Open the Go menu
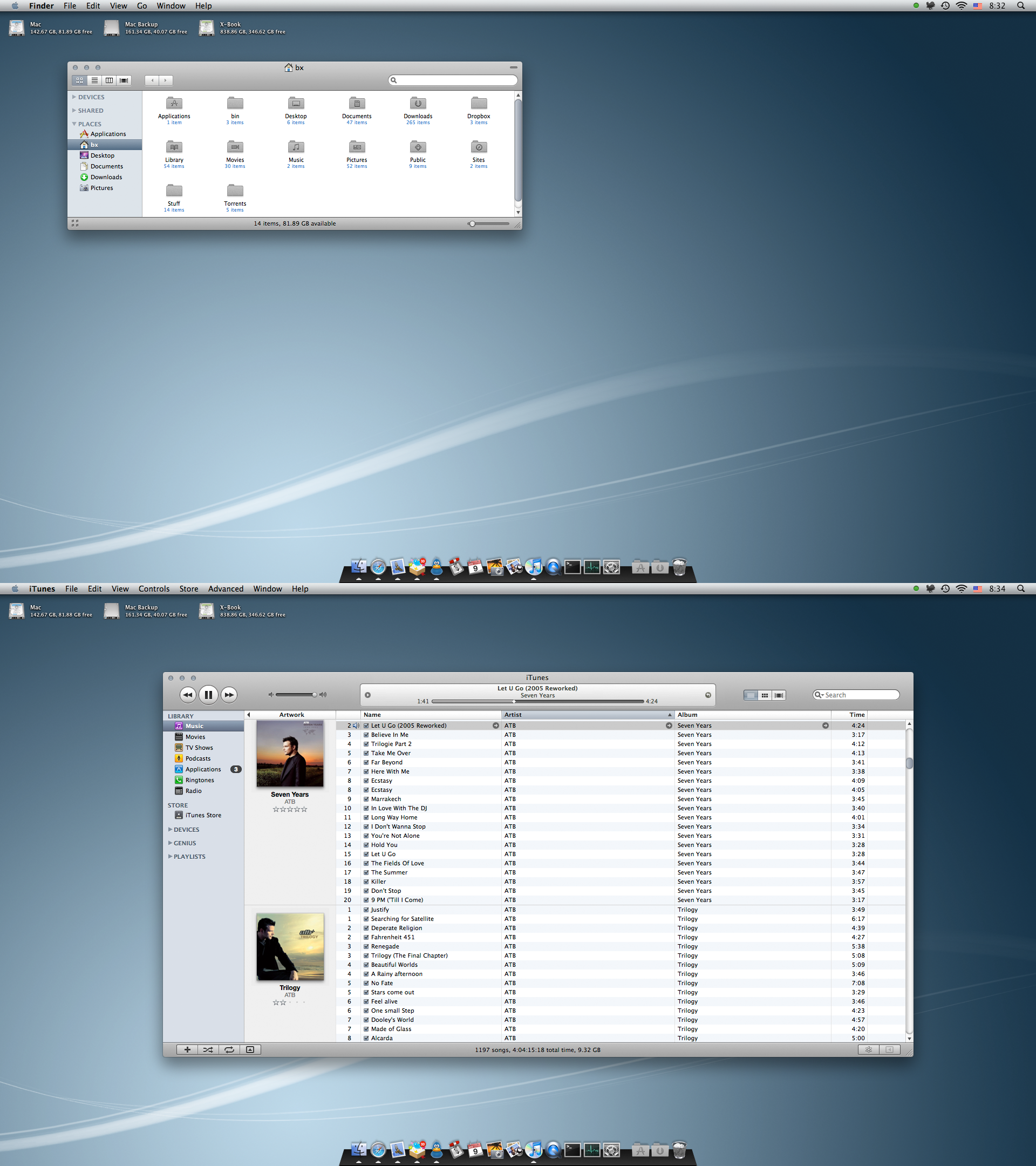Viewport: 1036px width, 1166px height. point(142,6)
